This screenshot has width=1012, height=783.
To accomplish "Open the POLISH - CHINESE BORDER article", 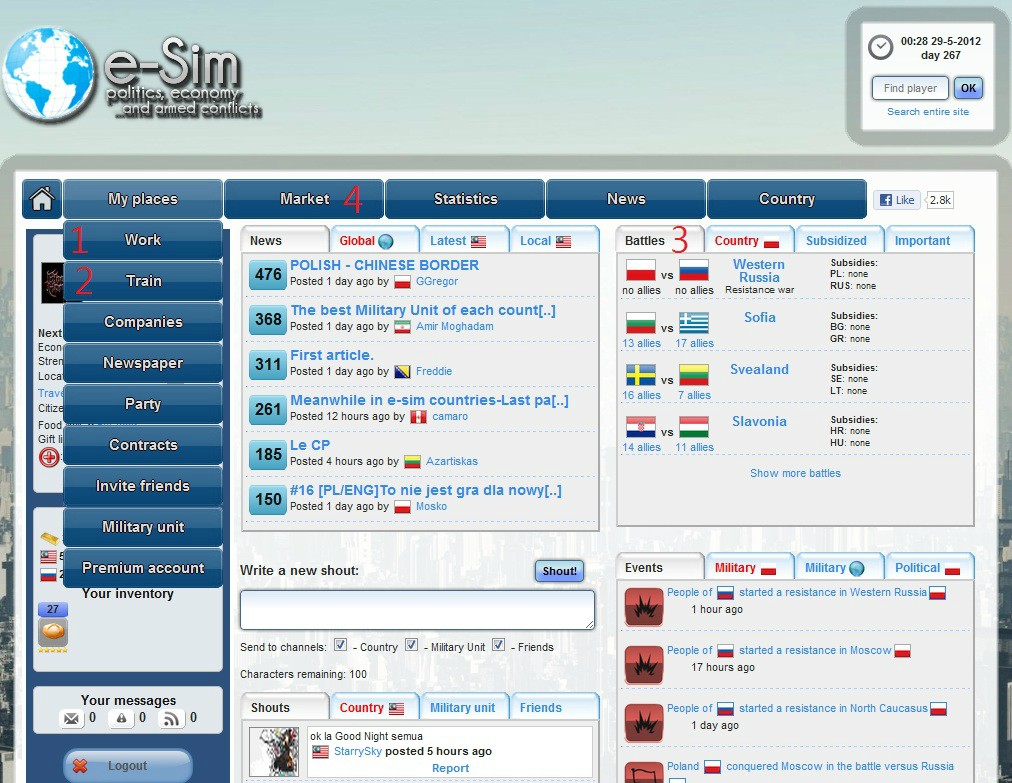I will pos(384,265).
